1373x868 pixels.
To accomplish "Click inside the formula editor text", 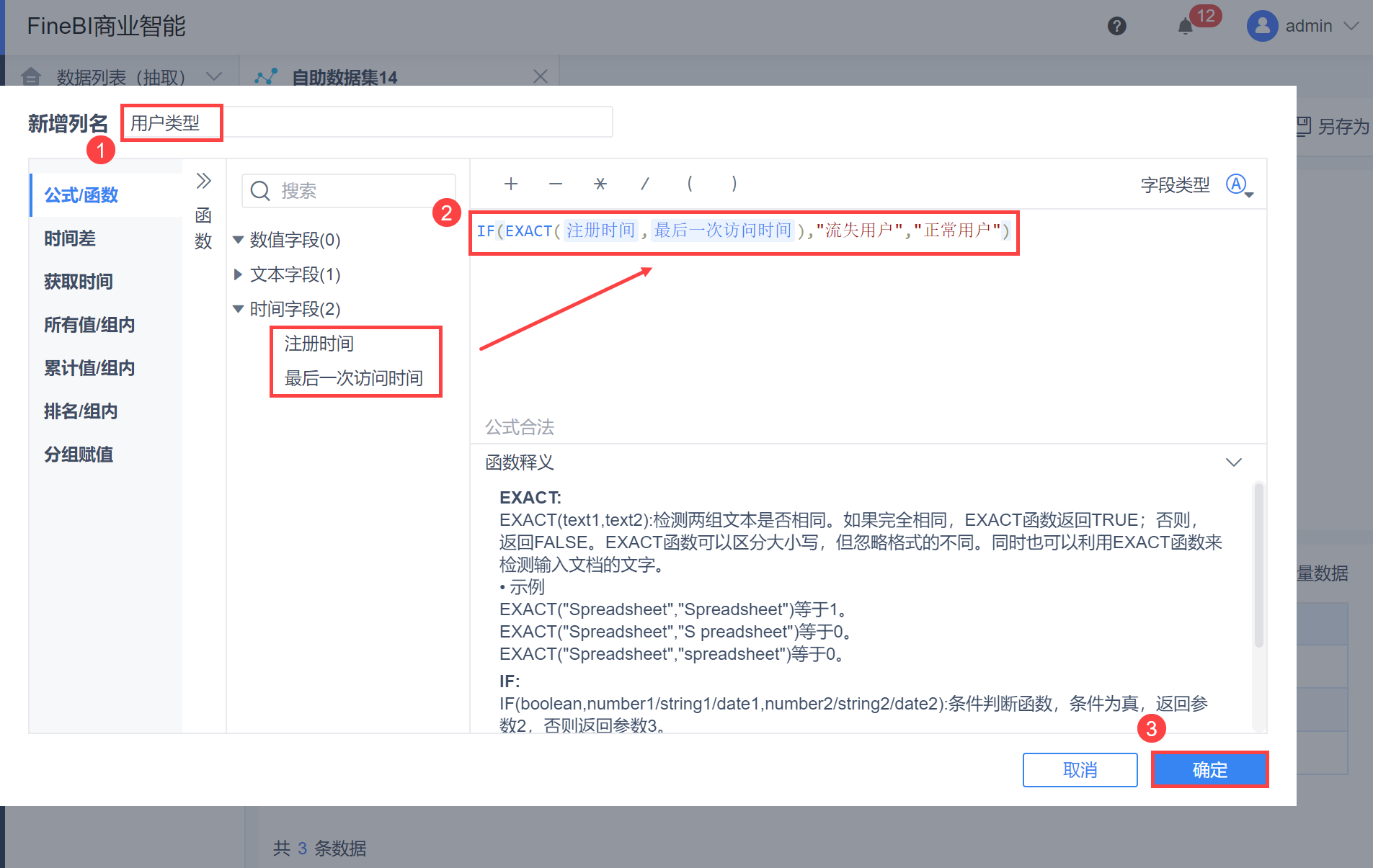I will tap(743, 231).
